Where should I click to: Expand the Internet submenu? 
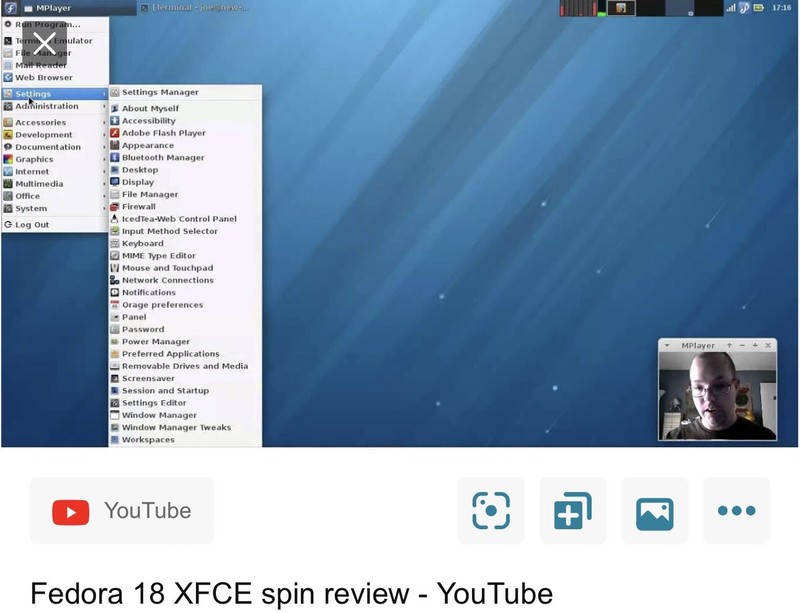point(55,171)
